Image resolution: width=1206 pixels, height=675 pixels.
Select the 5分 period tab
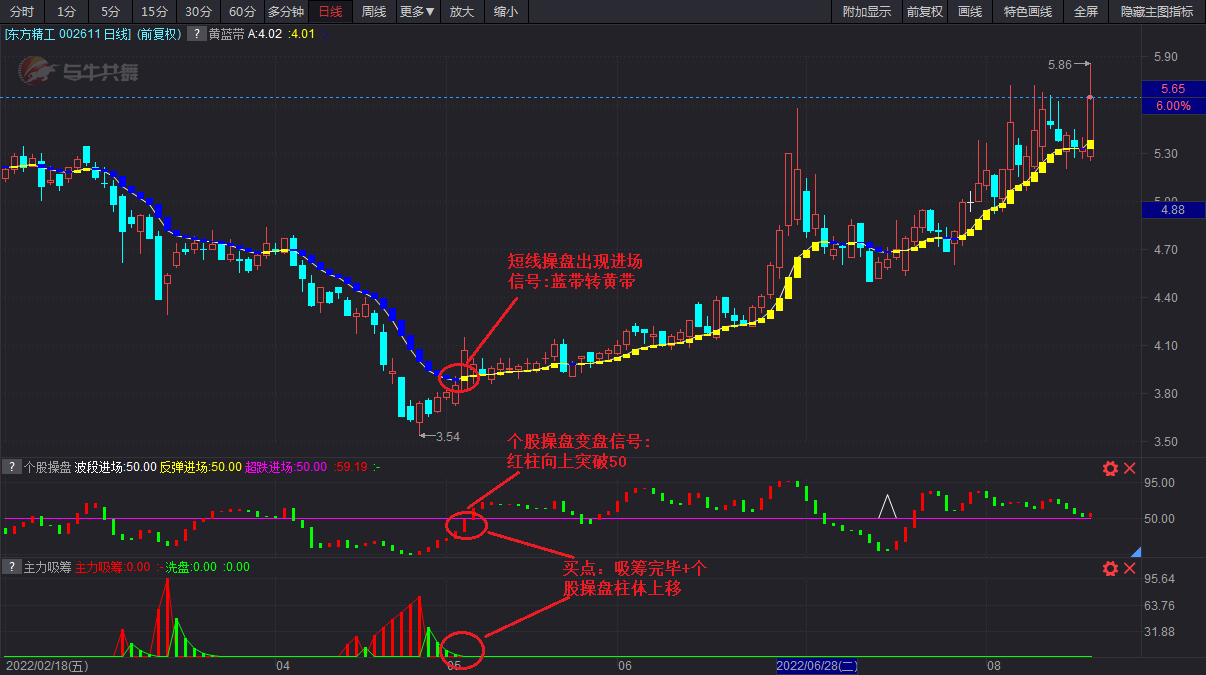[x=110, y=12]
